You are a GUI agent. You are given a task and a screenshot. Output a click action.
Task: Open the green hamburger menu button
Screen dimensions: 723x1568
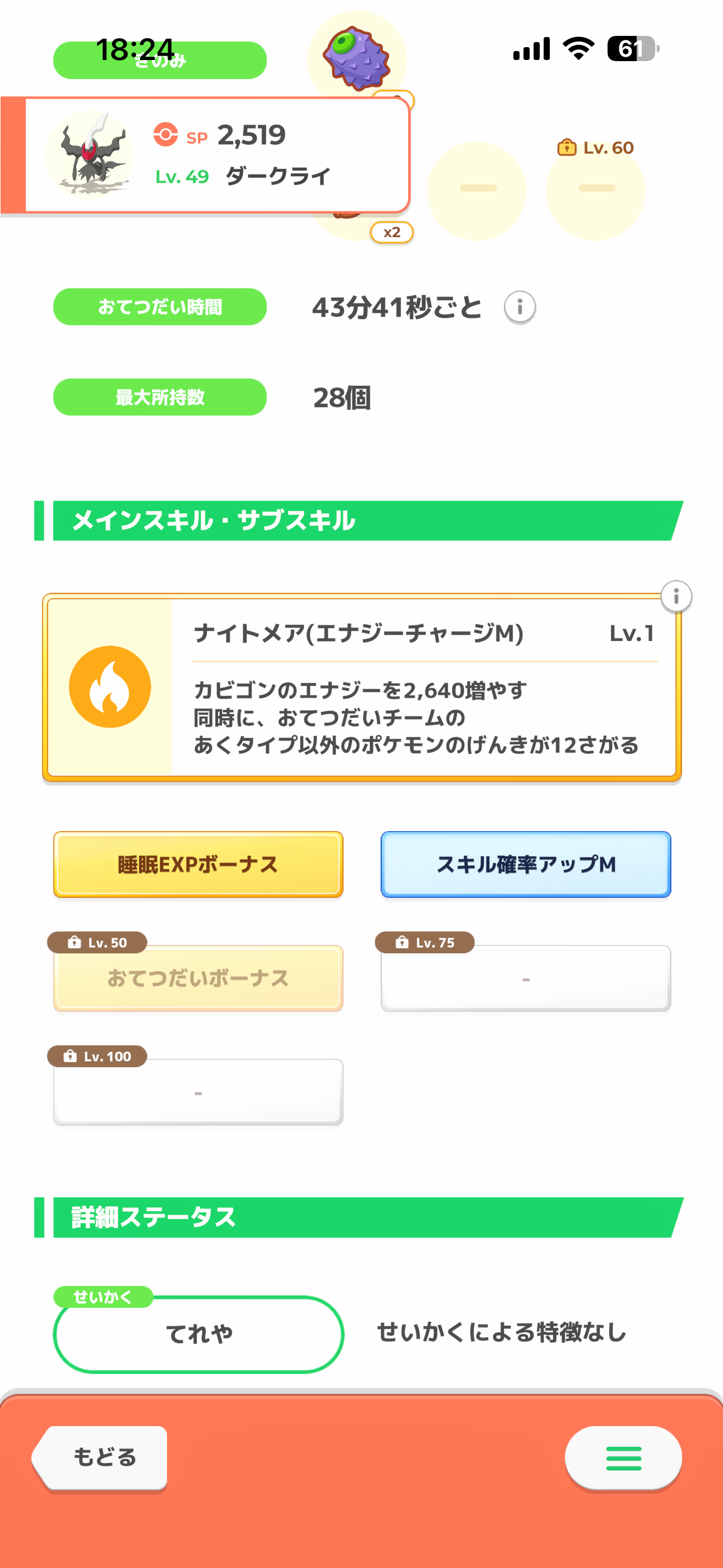(623, 1458)
